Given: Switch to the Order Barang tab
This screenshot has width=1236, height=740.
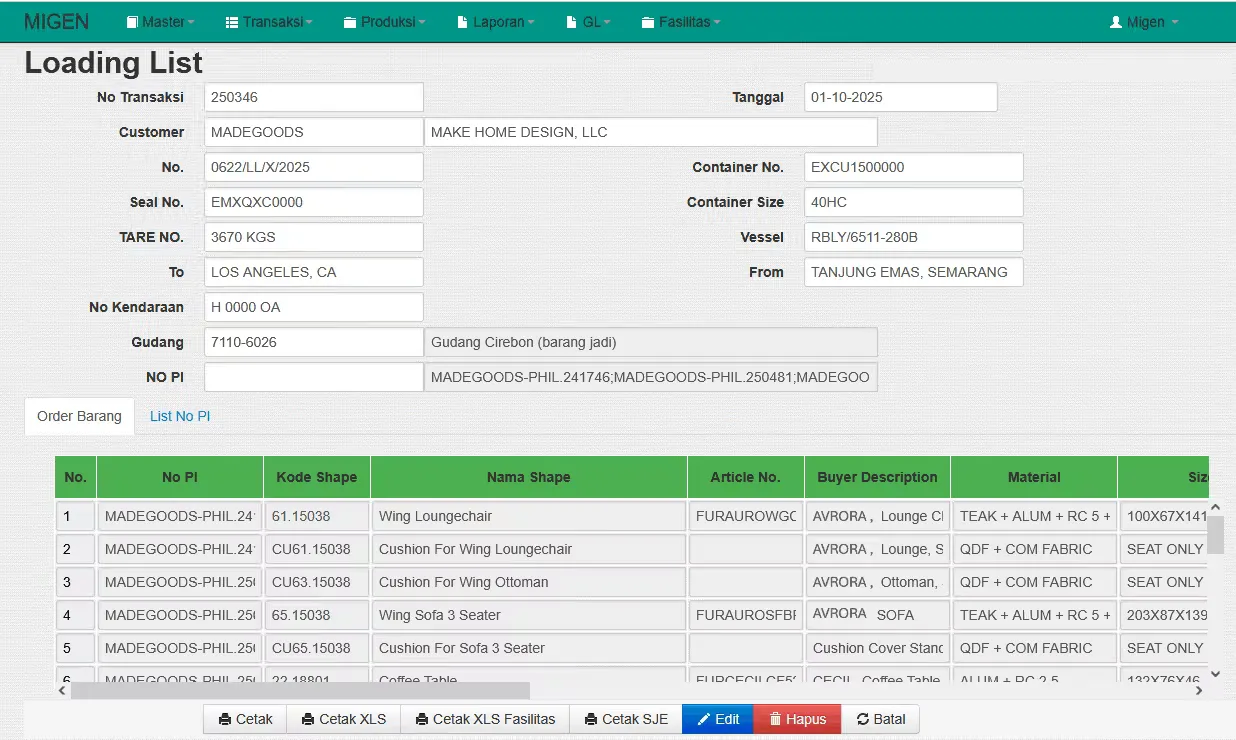Looking at the screenshot, I should (79, 416).
